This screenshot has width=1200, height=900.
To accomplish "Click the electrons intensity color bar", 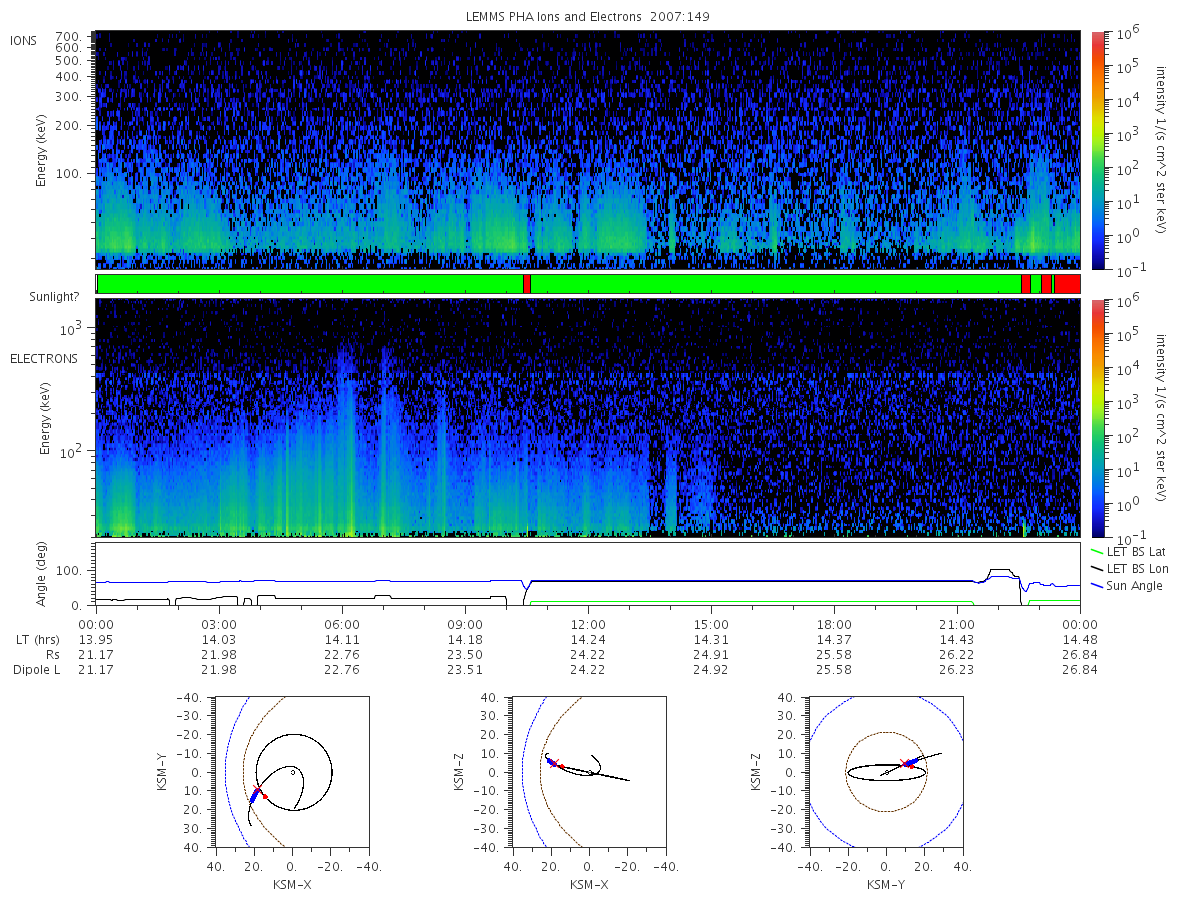I will pyautogui.click(x=1097, y=418).
